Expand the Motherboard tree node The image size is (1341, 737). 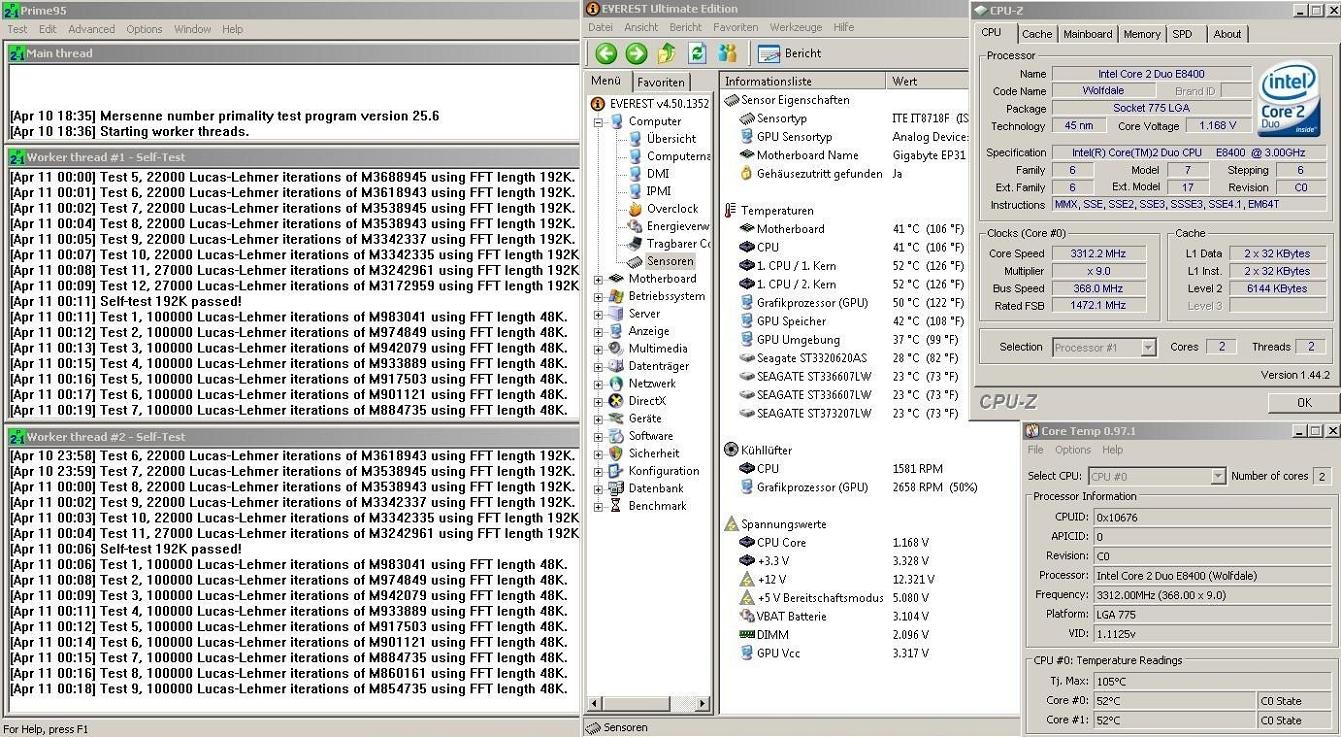(x=599, y=279)
